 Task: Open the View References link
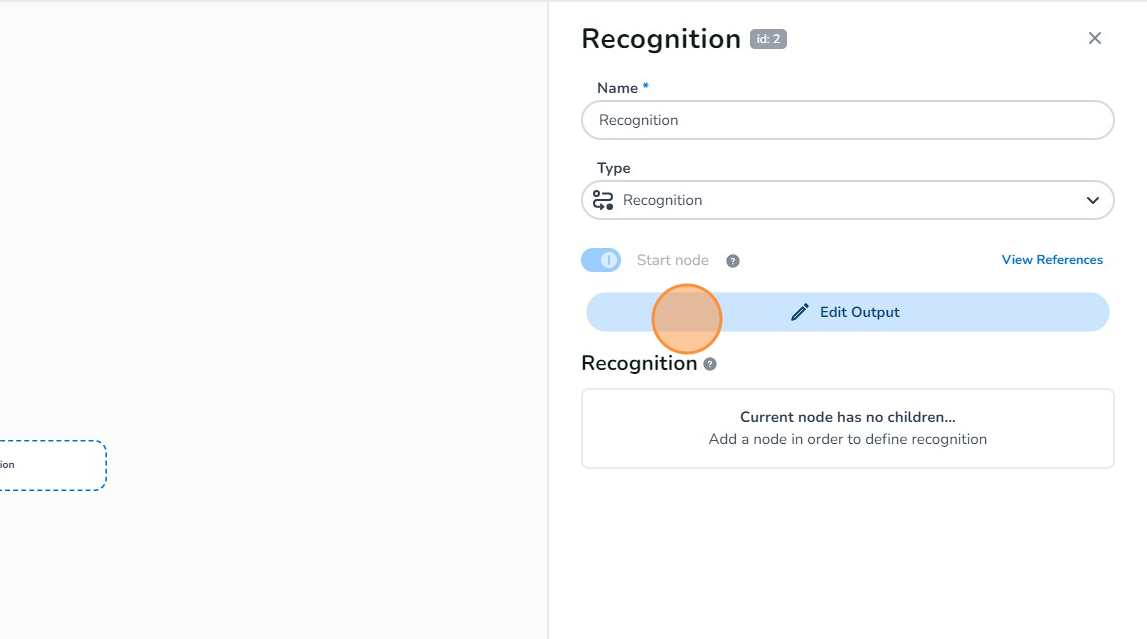point(1051,260)
